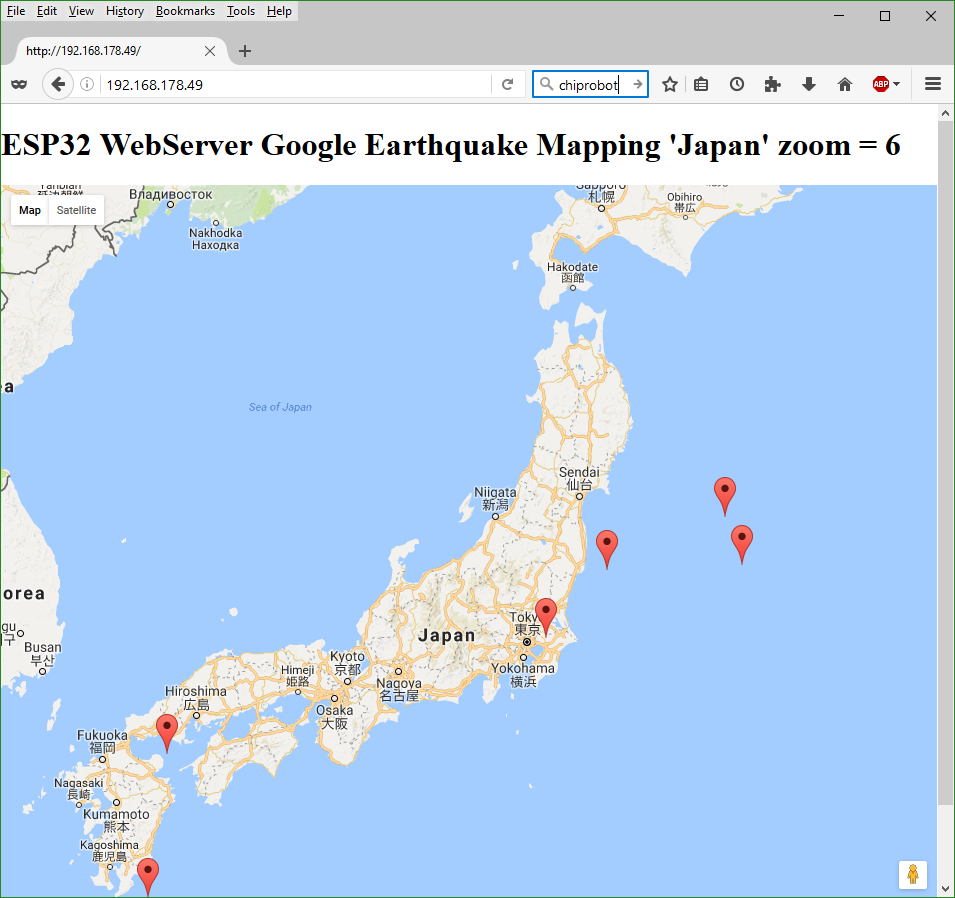This screenshot has width=955, height=898.
Task: Open the File menu
Action: click(16, 11)
